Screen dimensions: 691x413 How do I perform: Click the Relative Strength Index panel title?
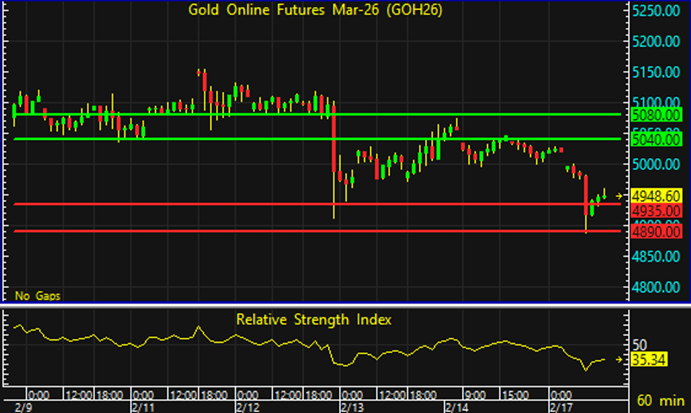point(314,320)
